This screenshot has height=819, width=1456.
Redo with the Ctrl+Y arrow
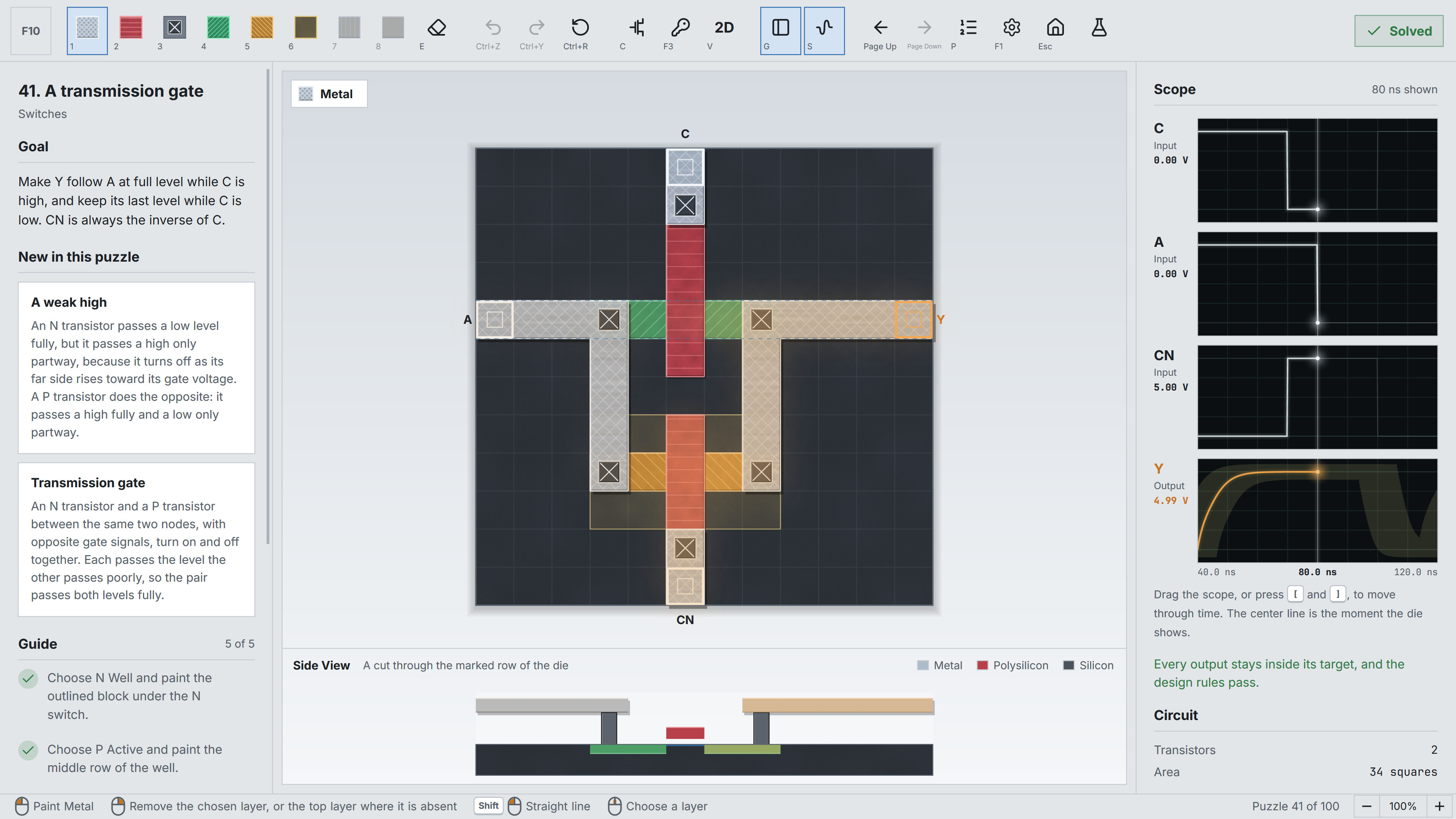[536, 30]
